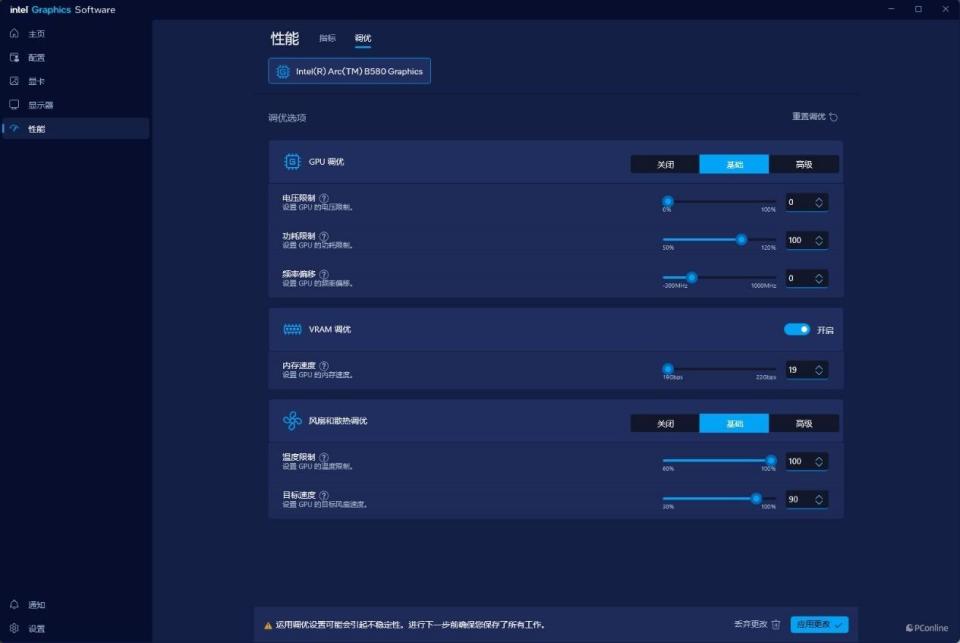
Task: 点击目标速度数值的下调箭头
Action: click(821, 502)
